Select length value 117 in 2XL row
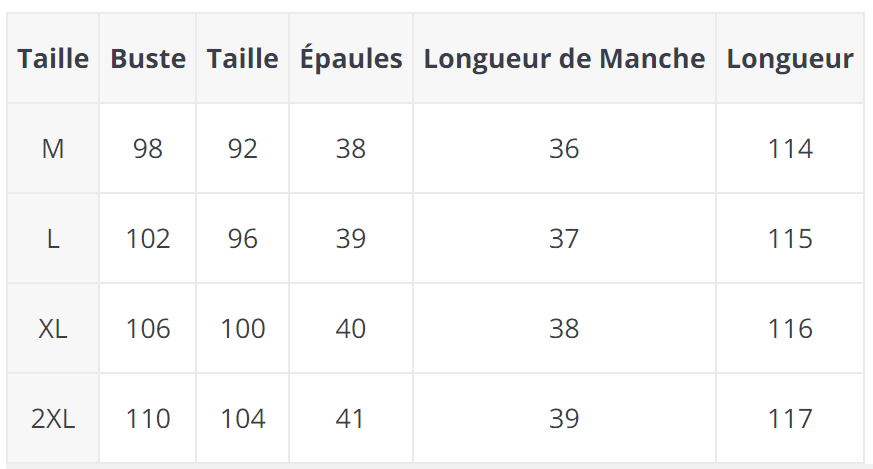Viewport: 873px width, 469px height. coord(790,419)
